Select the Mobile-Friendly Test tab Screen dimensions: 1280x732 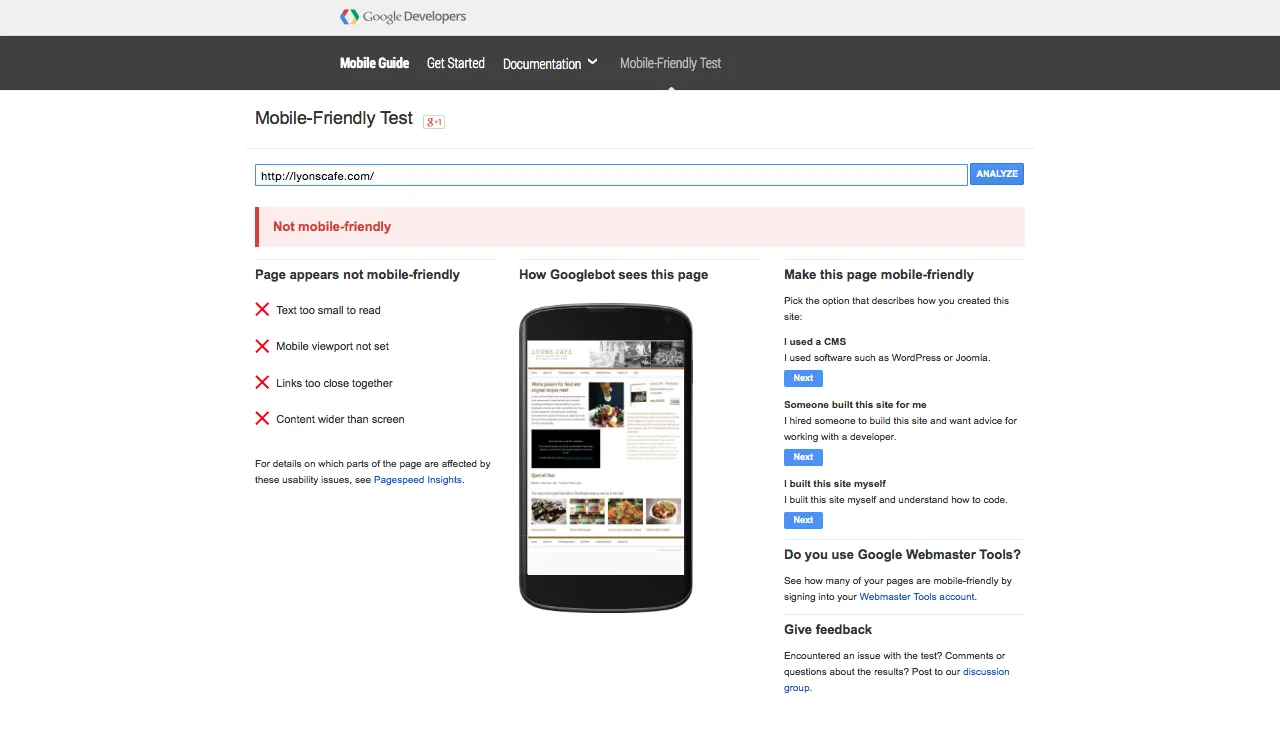pos(670,63)
